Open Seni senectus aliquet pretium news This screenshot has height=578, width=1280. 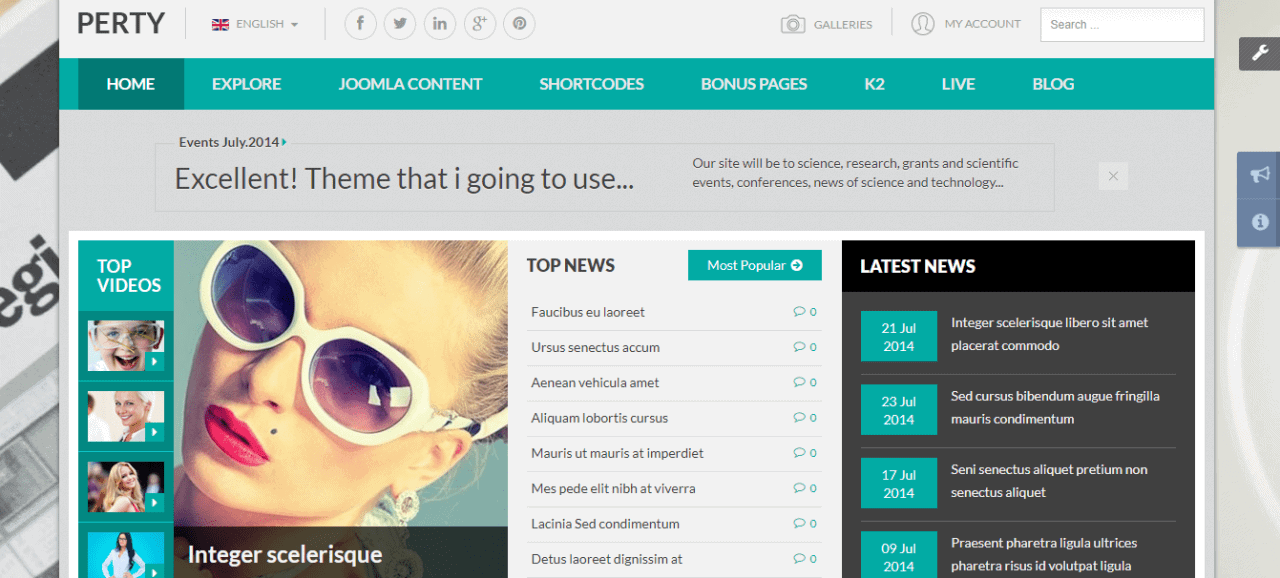tap(1049, 481)
